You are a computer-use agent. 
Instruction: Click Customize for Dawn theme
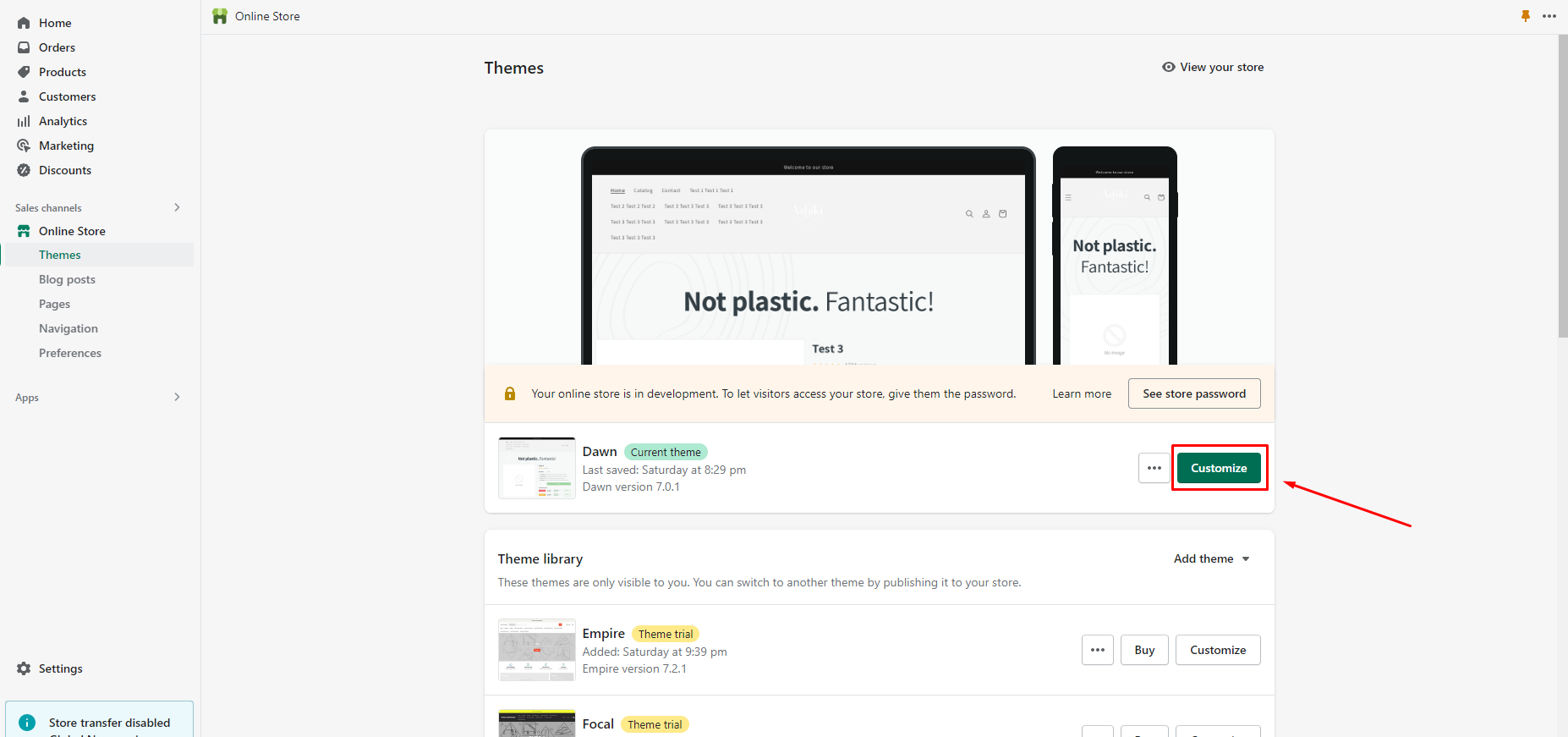tap(1219, 468)
